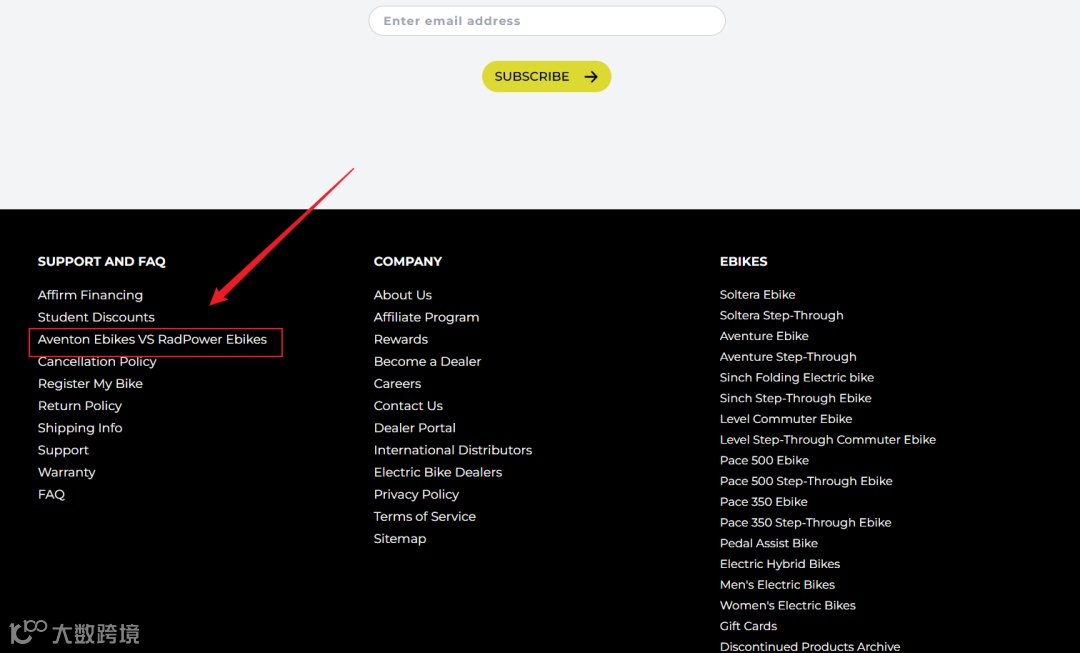
Task: Open the Careers page
Action: pyautogui.click(x=397, y=384)
